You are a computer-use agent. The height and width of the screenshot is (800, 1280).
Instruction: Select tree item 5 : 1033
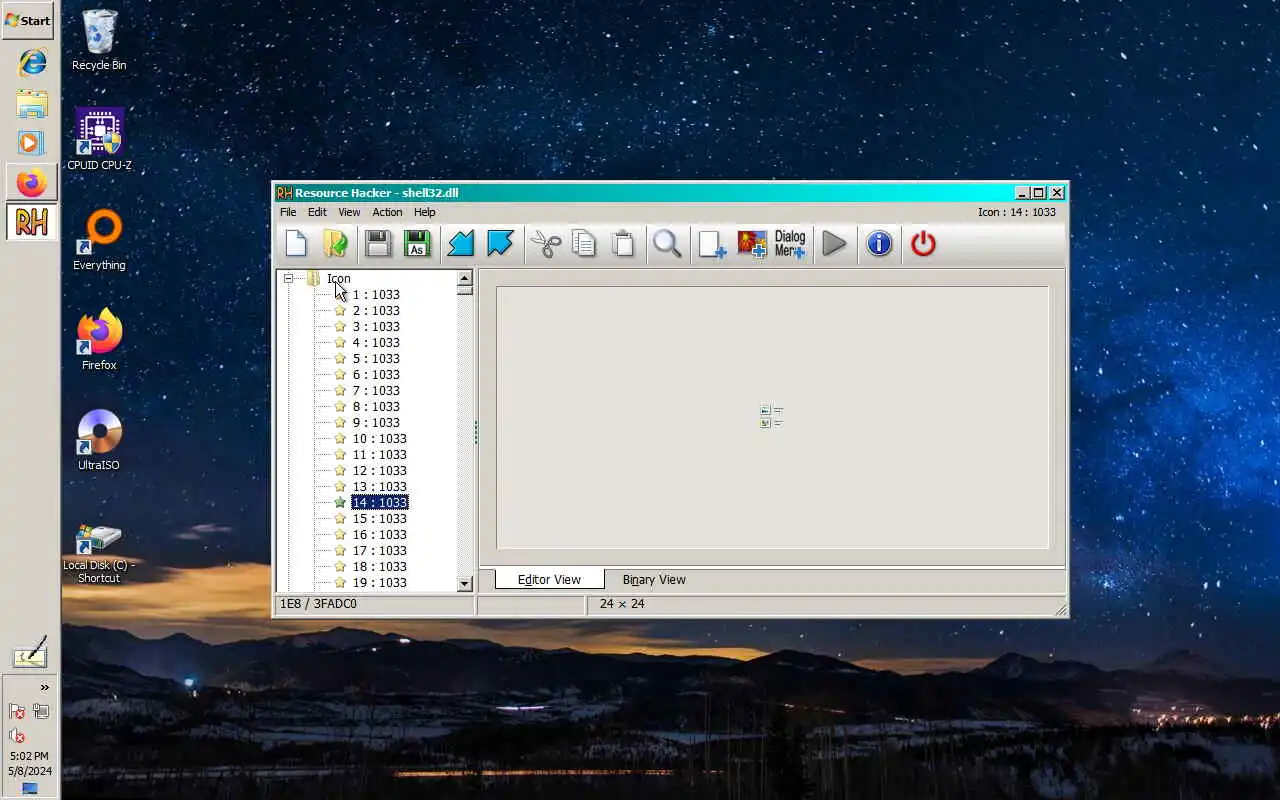coord(375,359)
